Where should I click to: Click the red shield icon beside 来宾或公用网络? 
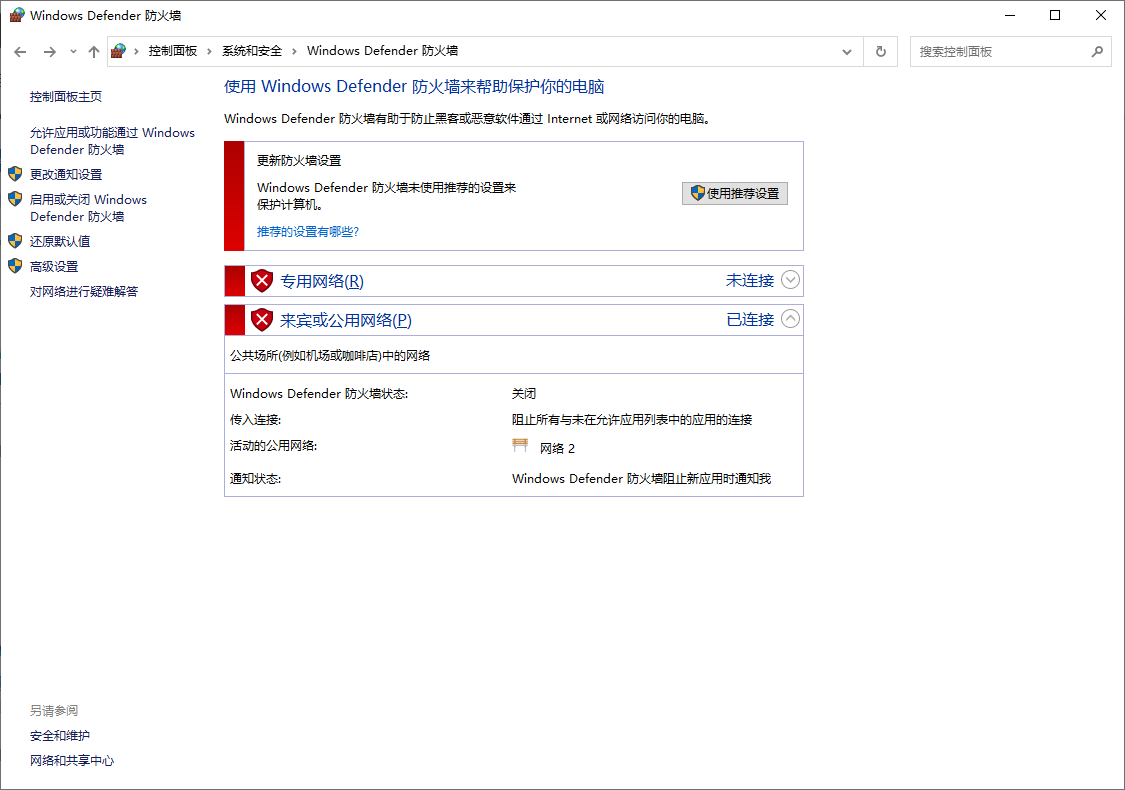[x=262, y=319]
